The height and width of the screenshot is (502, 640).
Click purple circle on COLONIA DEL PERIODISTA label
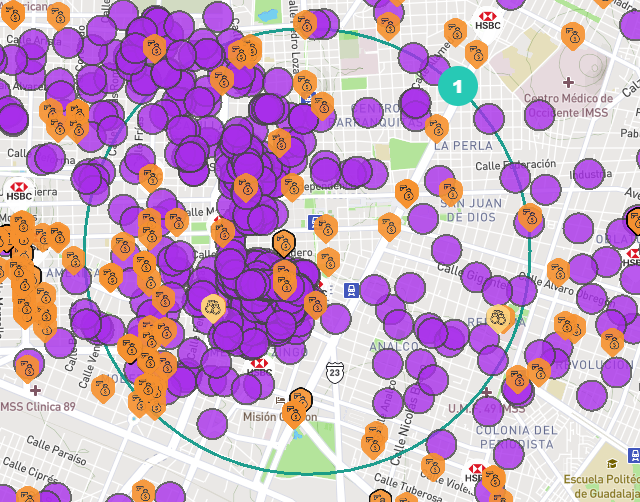(x=509, y=453)
